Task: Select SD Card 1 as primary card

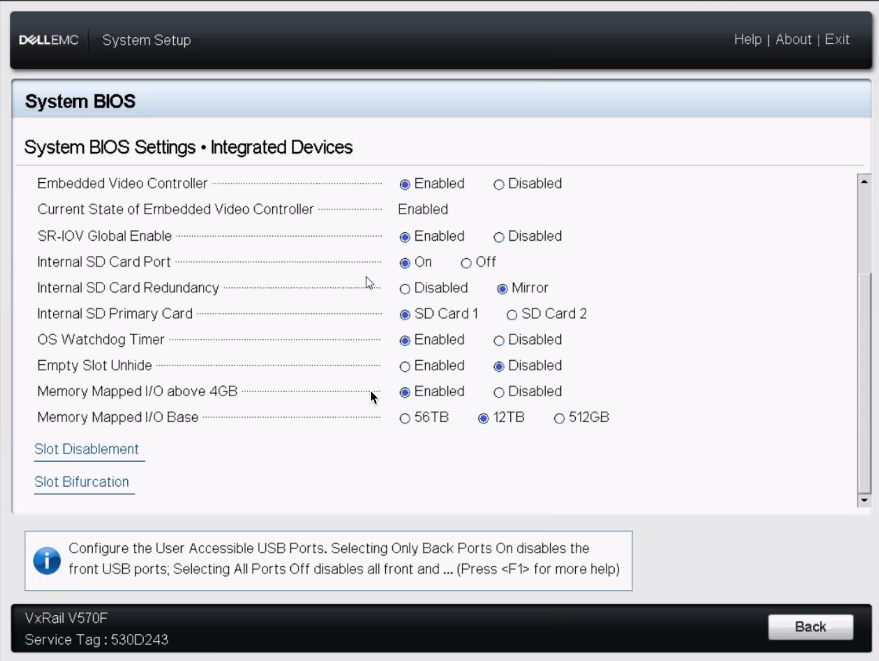Action: click(405, 315)
